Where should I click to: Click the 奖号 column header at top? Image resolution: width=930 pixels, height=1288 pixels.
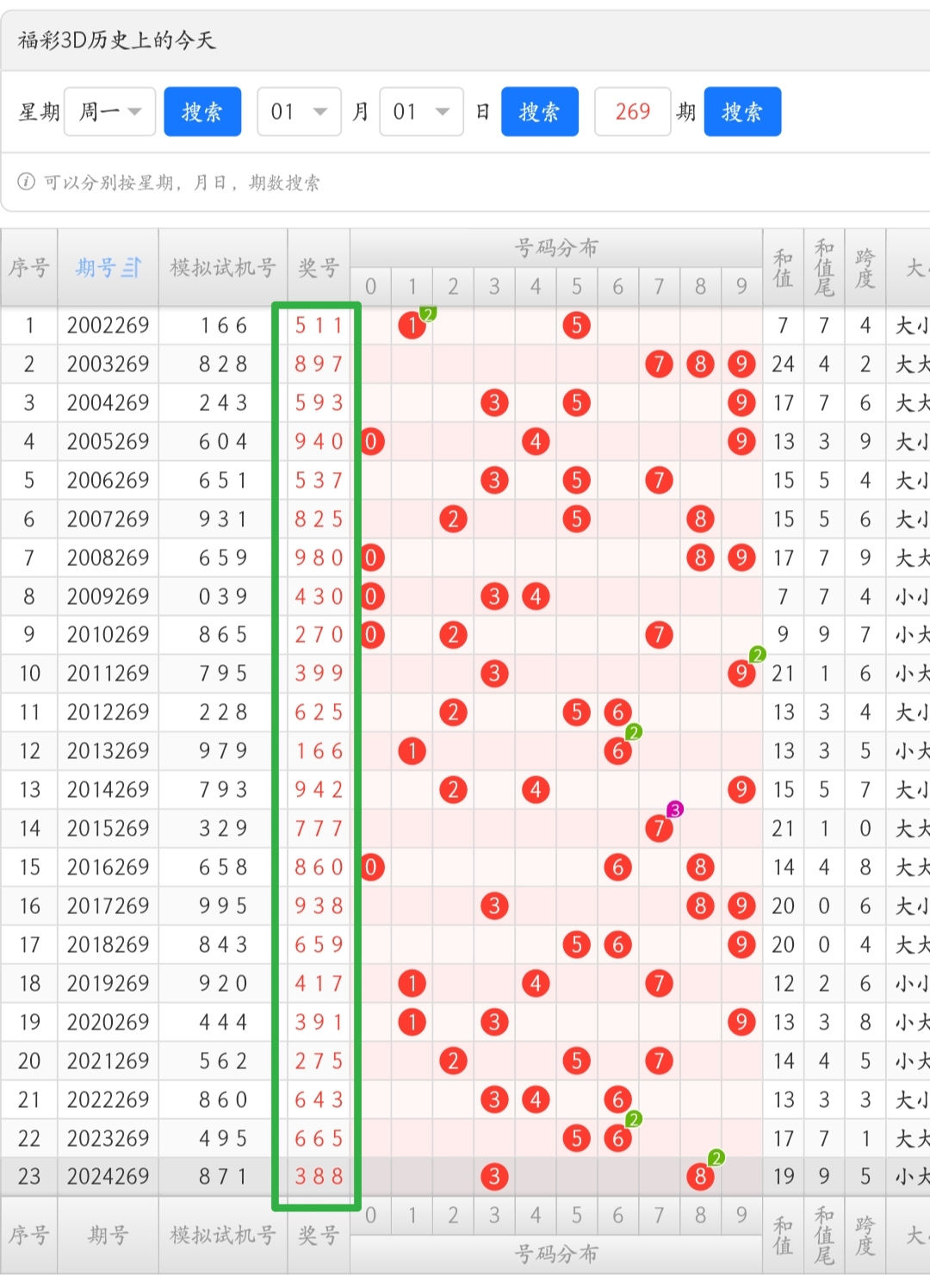pos(319,268)
